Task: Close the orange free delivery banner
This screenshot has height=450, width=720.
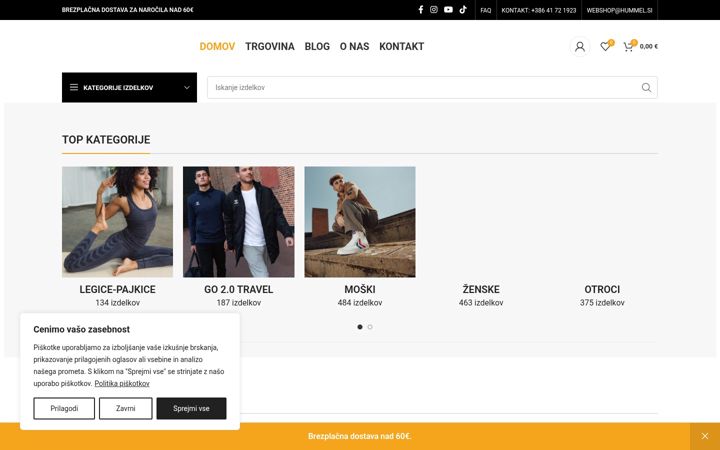Action: pos(705,436)
